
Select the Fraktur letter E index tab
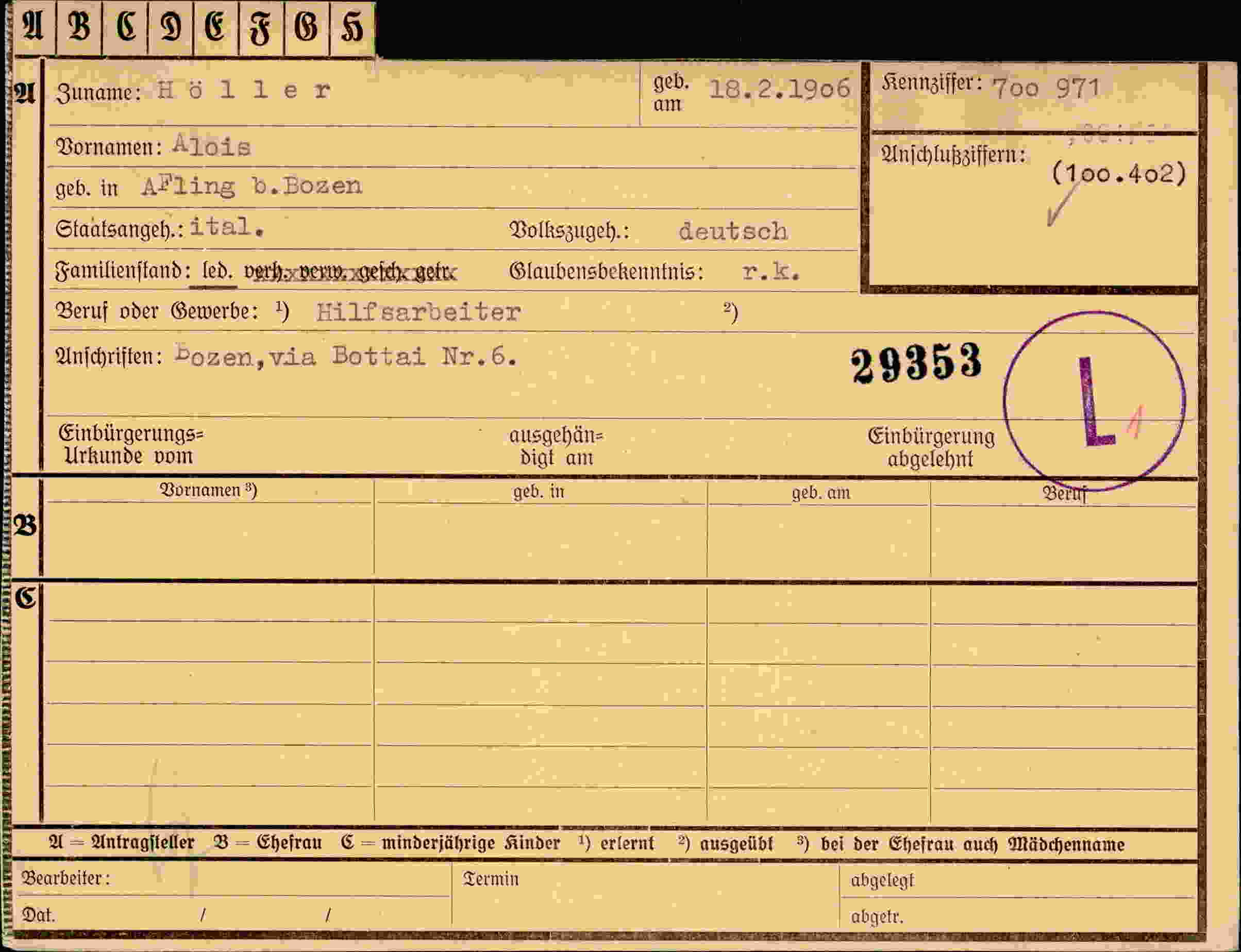[216, 28]
